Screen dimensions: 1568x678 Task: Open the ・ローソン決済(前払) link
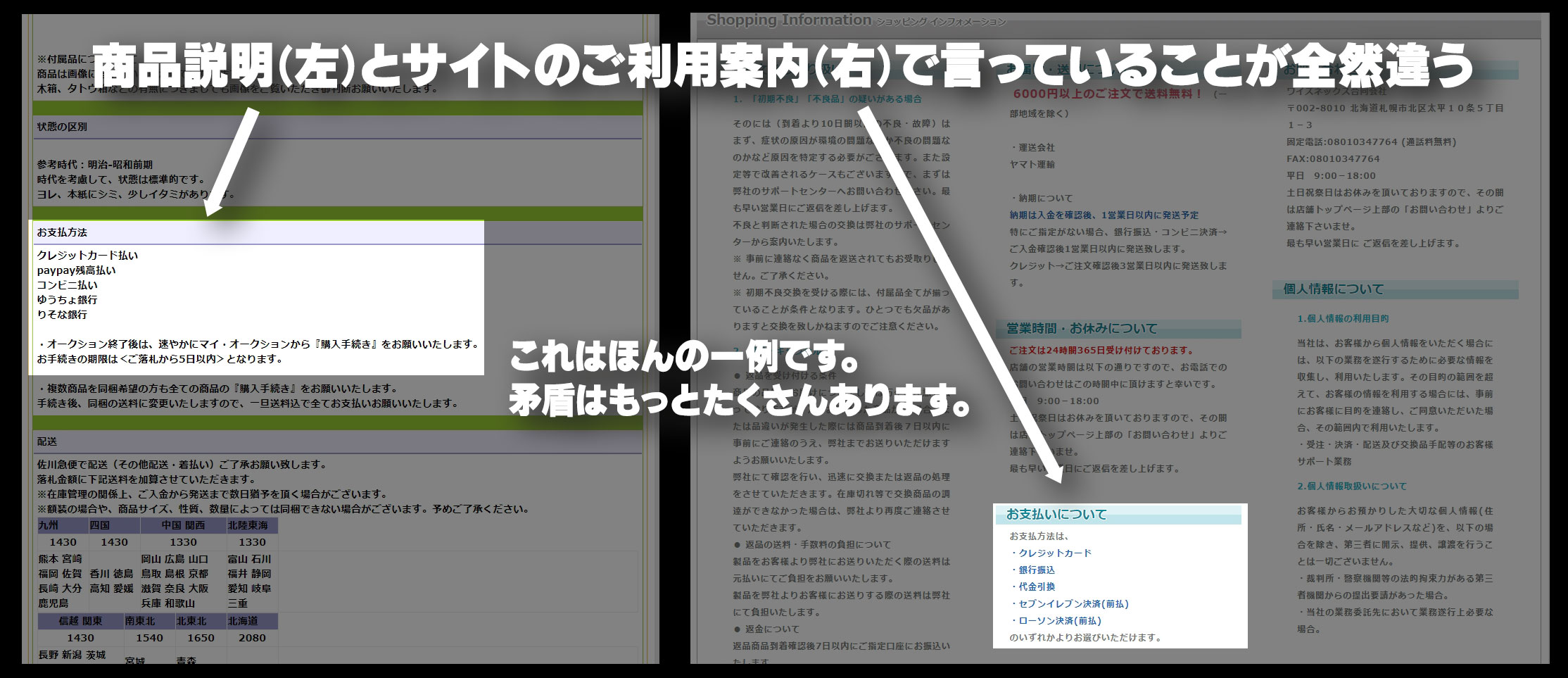coord(1056,620)
